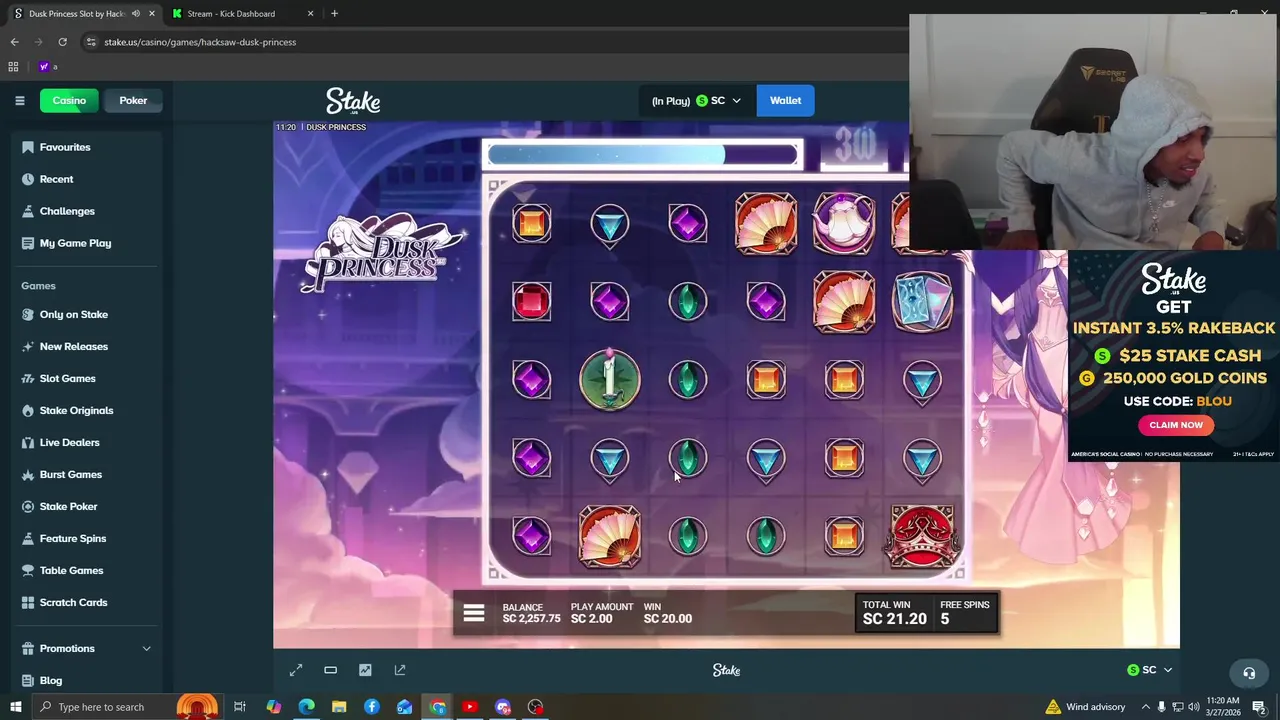Enter fullscreen mode for the game
This screenshot has height=720, width=1280.
coord(296,670)
